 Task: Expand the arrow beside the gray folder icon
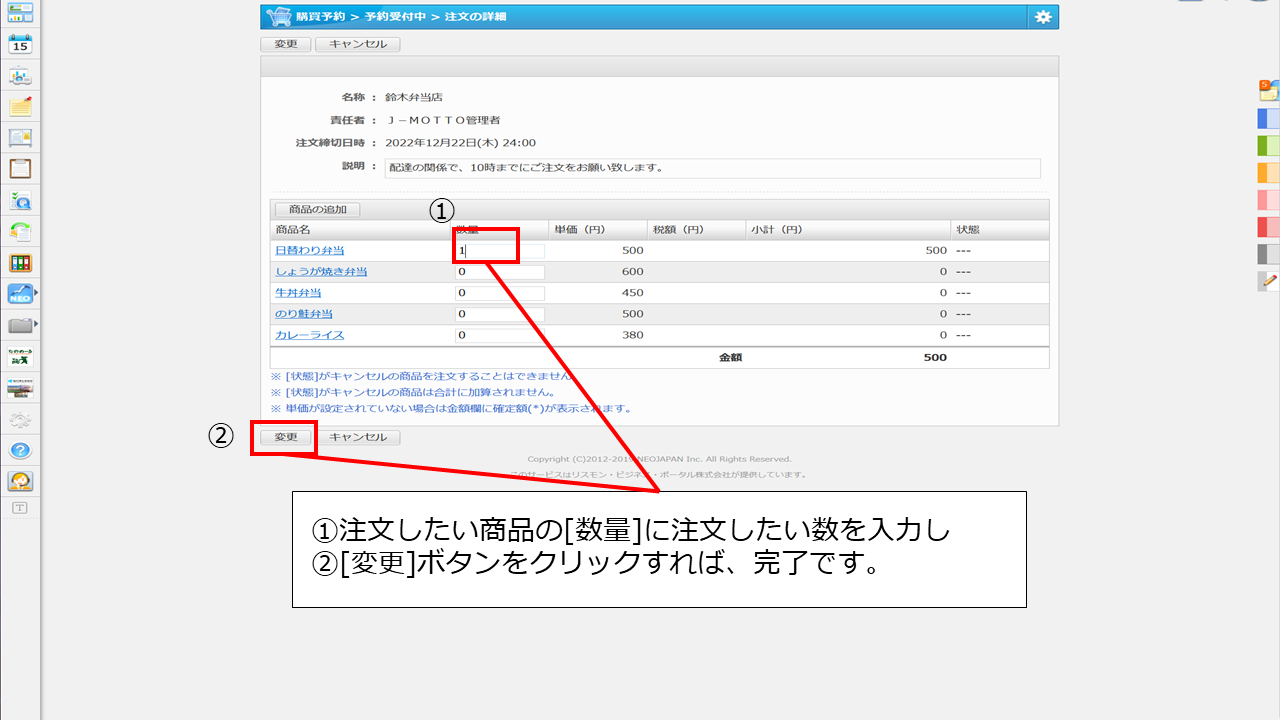37,325
